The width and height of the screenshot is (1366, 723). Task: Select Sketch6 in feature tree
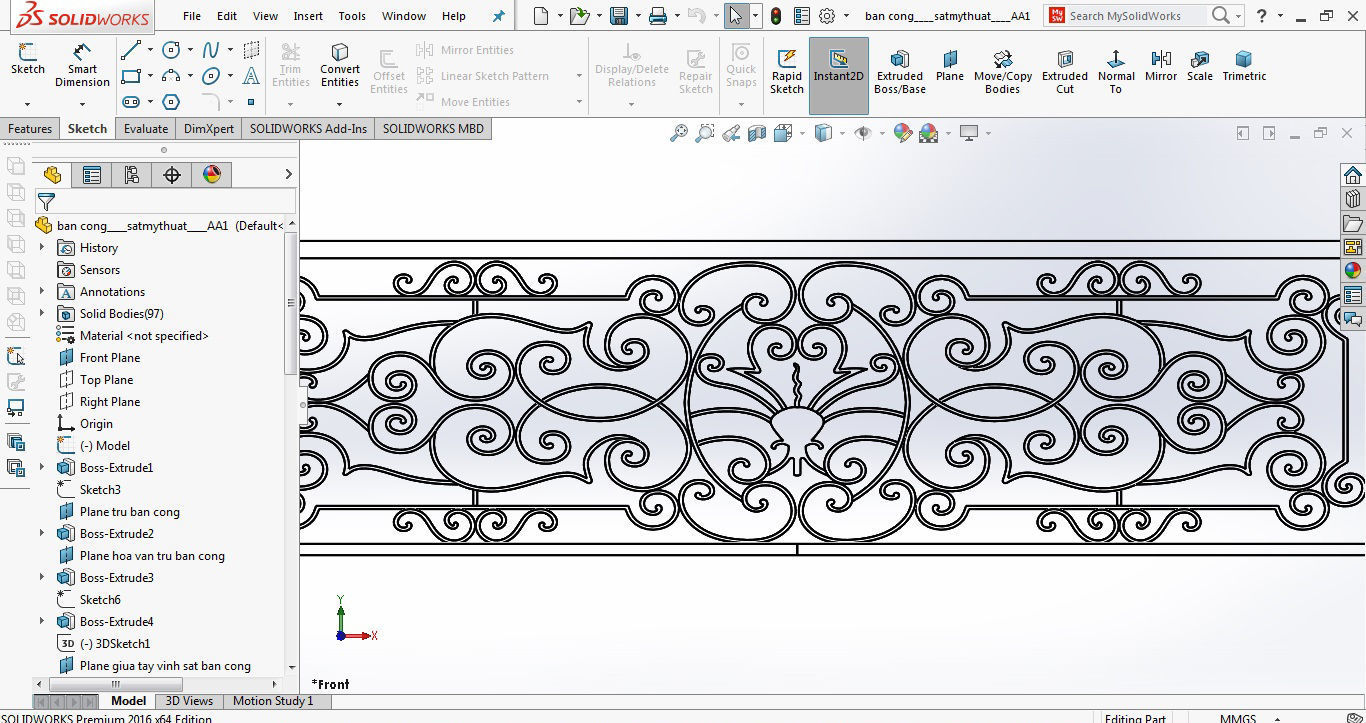coord(100,599)
